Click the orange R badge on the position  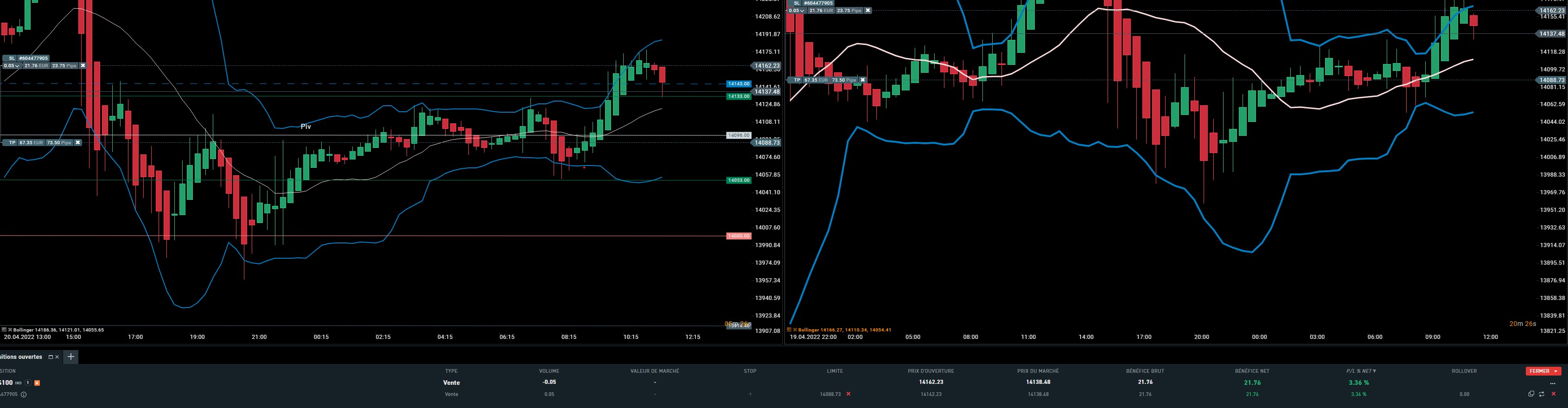point(37,383)
